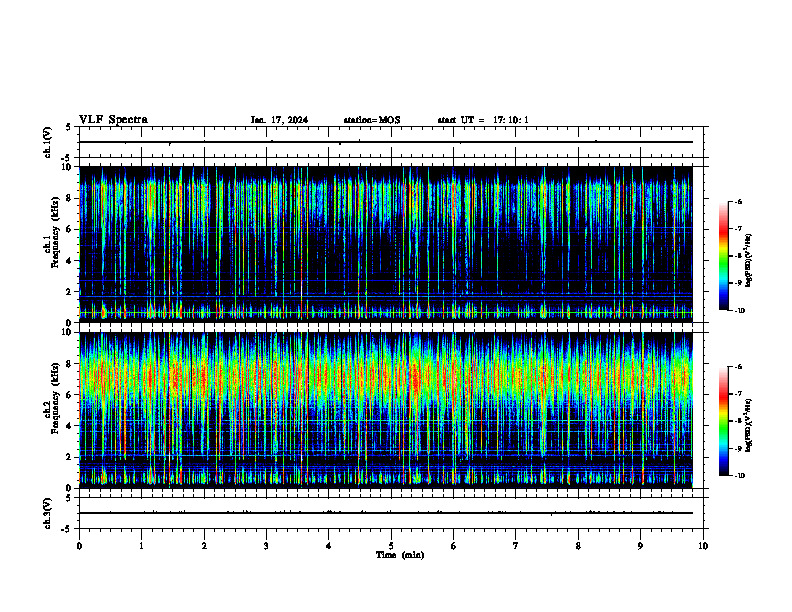Click the ch.1 frequency tick label "4"
This screenshot has width=792, height=612.
point(70,261)
